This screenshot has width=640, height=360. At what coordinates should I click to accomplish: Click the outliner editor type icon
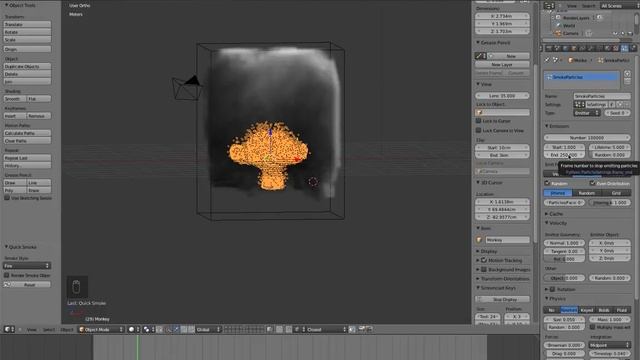[x=549, y=6]
